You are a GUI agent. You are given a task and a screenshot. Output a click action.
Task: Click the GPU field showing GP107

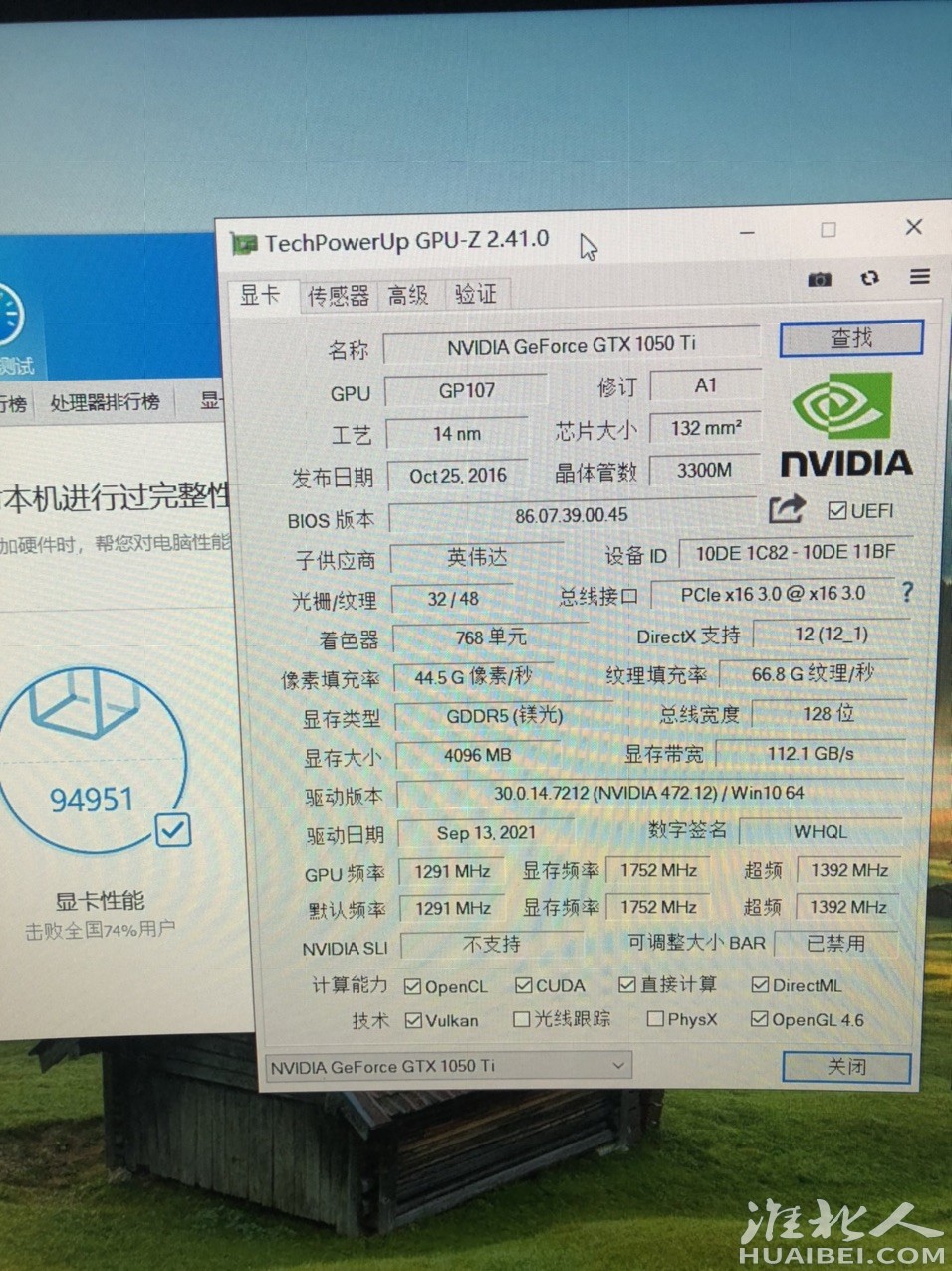466,390
